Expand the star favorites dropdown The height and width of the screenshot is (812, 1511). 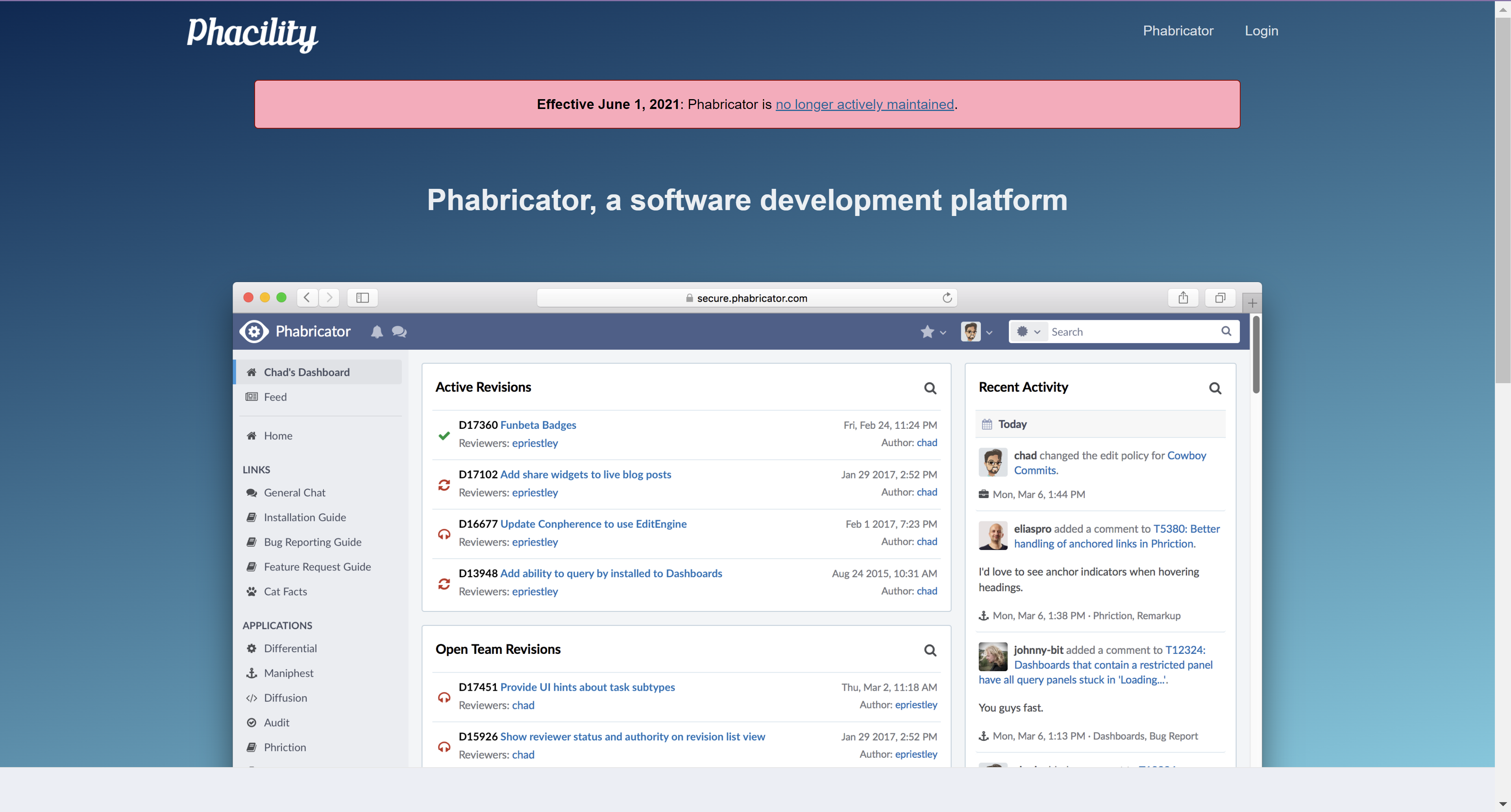coord(933,332)
